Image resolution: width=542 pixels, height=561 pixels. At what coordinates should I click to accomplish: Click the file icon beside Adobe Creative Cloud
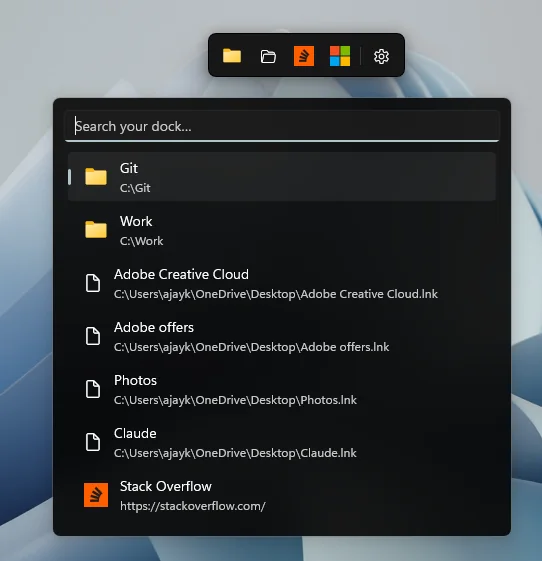coord(93,283)
